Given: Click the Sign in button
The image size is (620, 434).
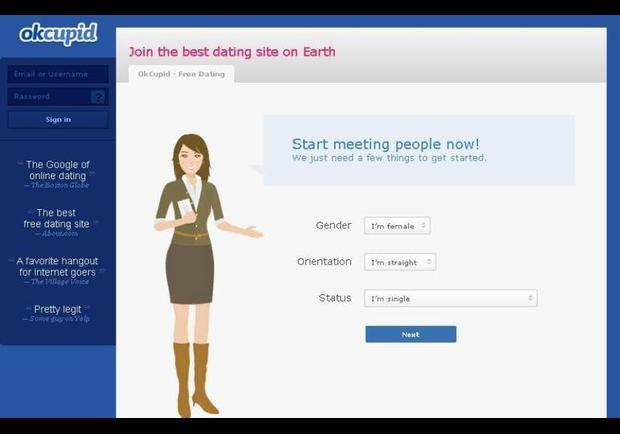Looking at the screenshot, I should (58, 119).
